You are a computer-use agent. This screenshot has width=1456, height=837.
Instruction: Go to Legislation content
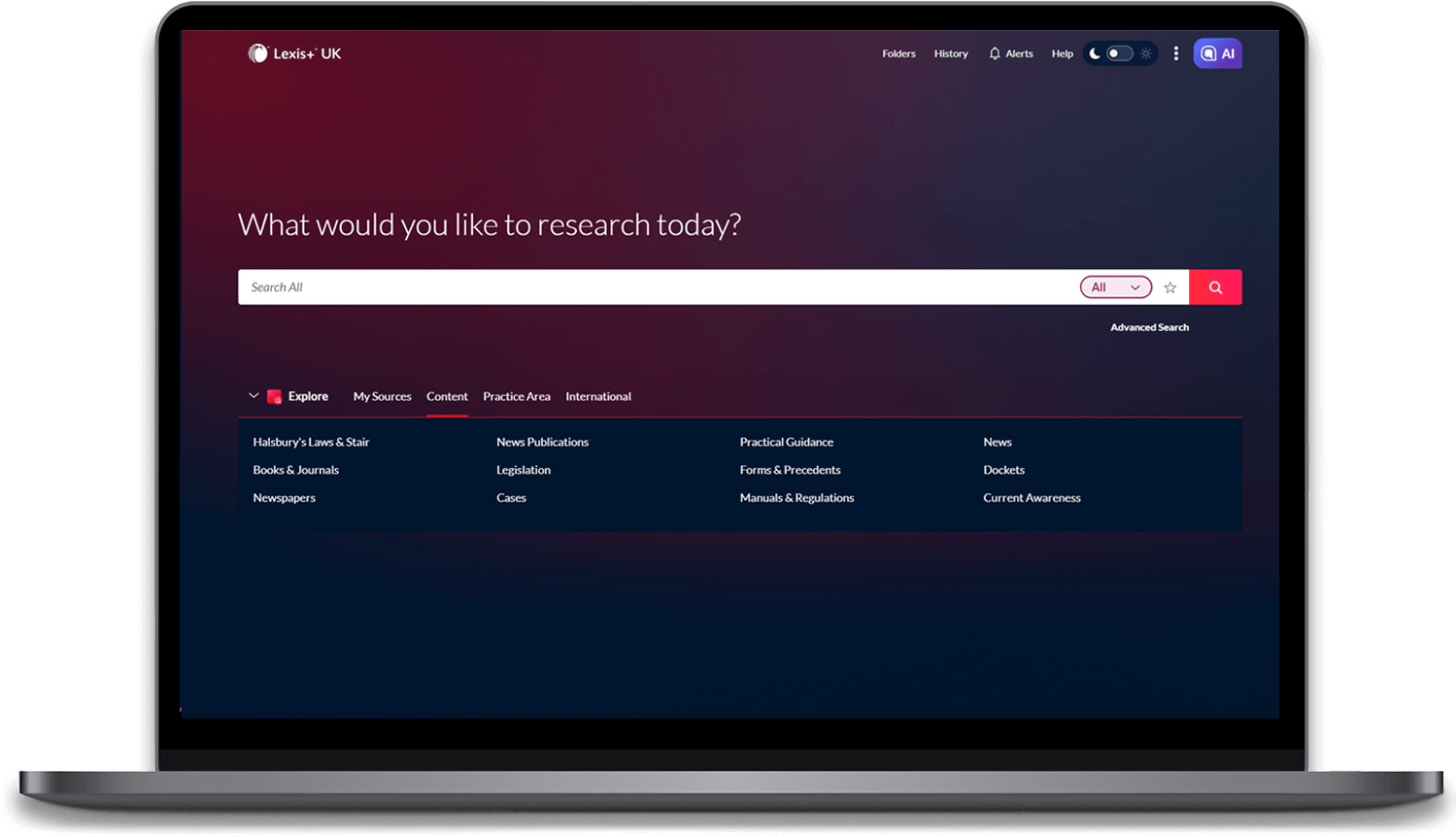coord(523,470)
